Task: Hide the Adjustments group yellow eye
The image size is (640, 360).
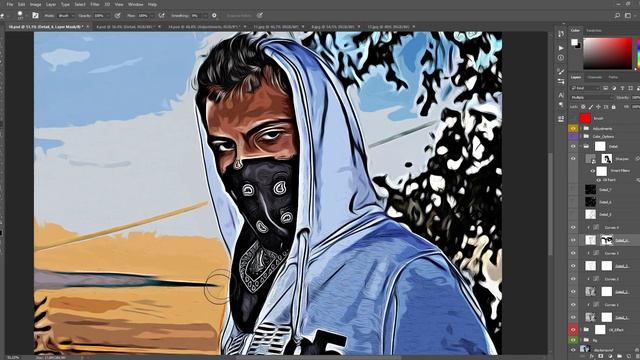Action: [573, 128]
